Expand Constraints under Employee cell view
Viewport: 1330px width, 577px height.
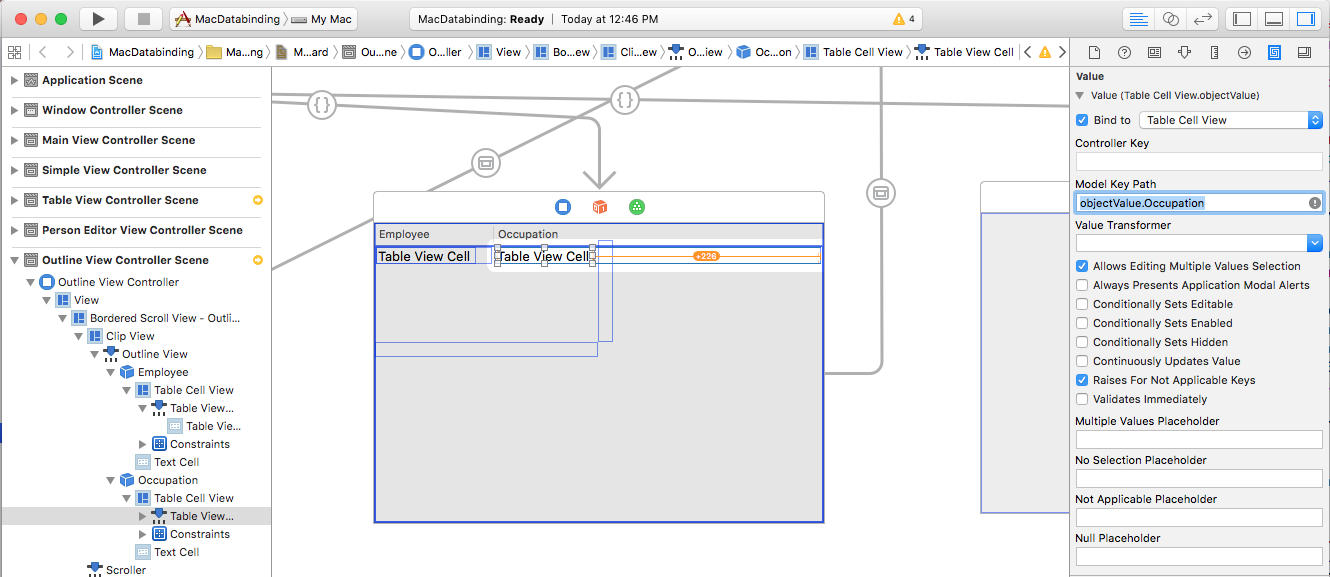(142, 444)
